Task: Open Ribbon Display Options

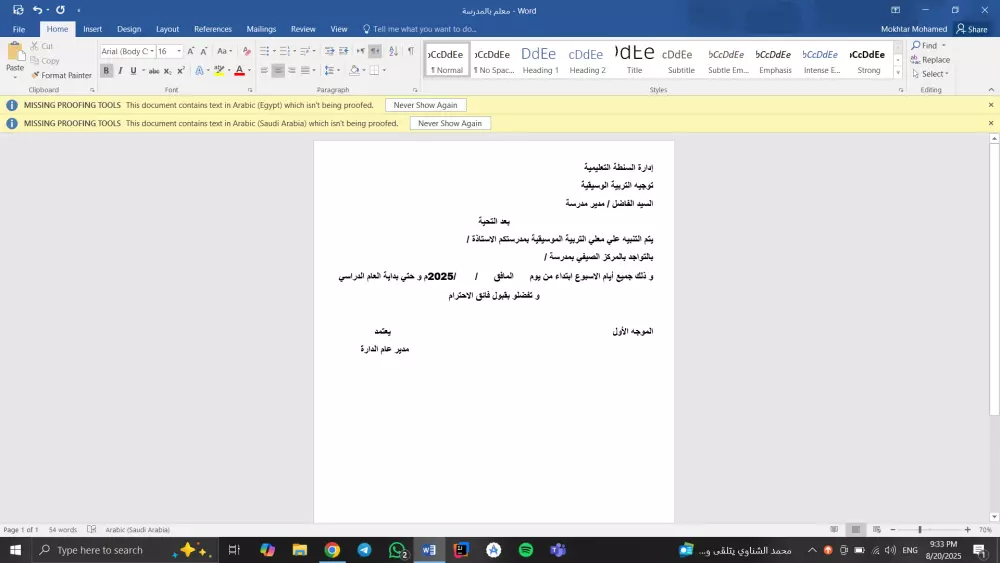Action: click(895, 10)
